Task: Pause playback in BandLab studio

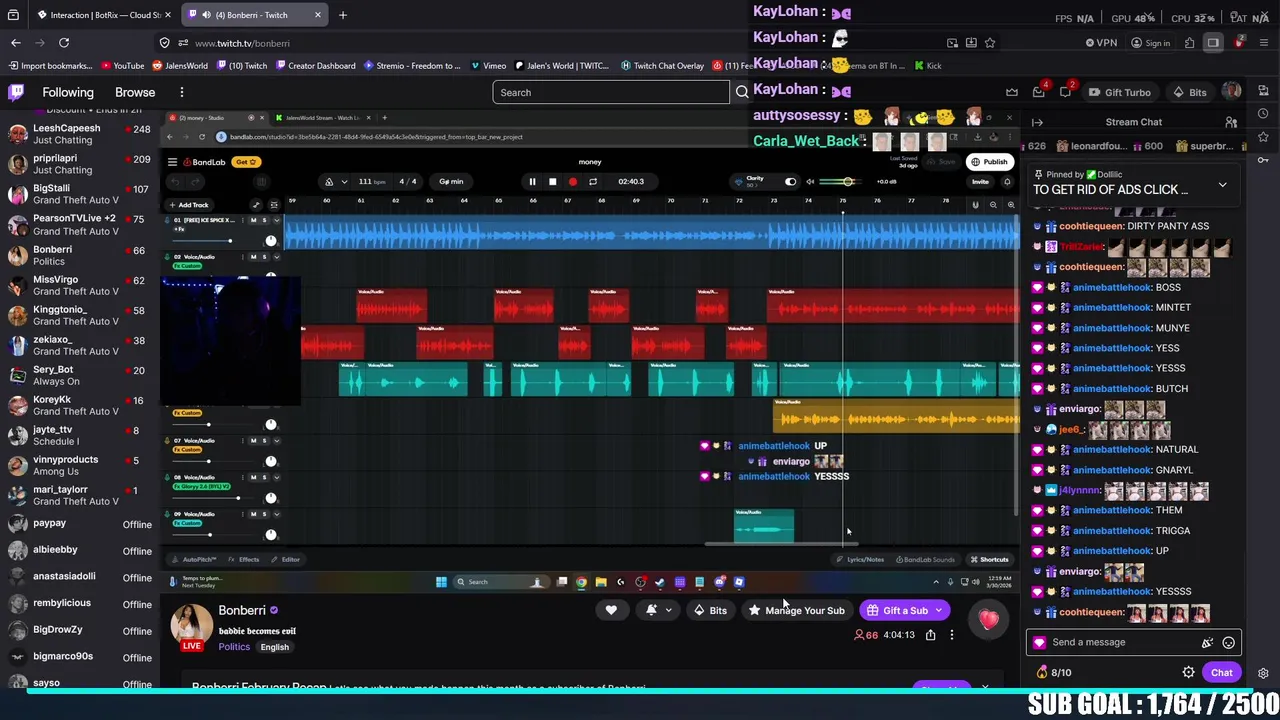Action: click(x=532, y=181)
